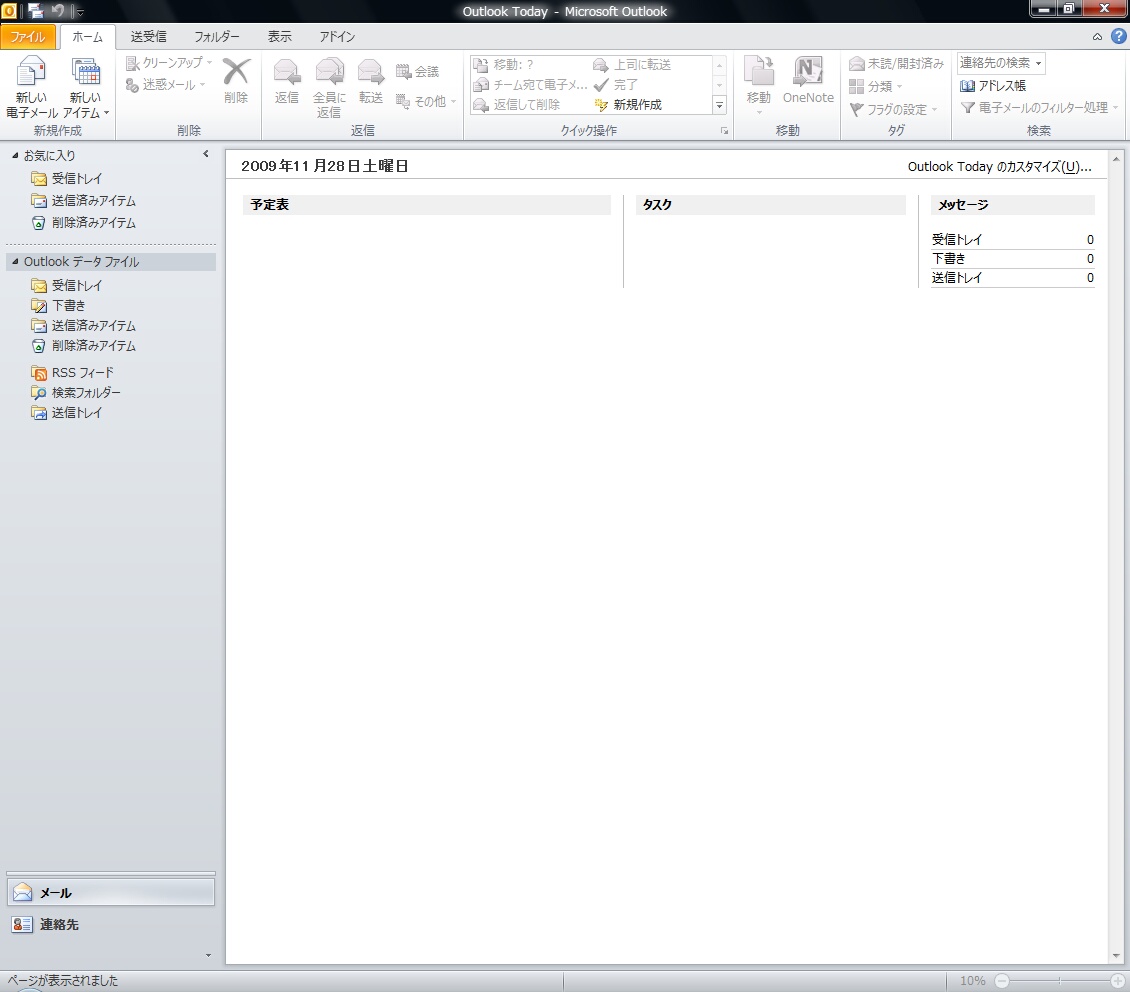This screenshot has height=992, width=1130.
Task: Select the チーム宛て電子メール quick step
Action: pyautogui.click(x=530, y=85)
